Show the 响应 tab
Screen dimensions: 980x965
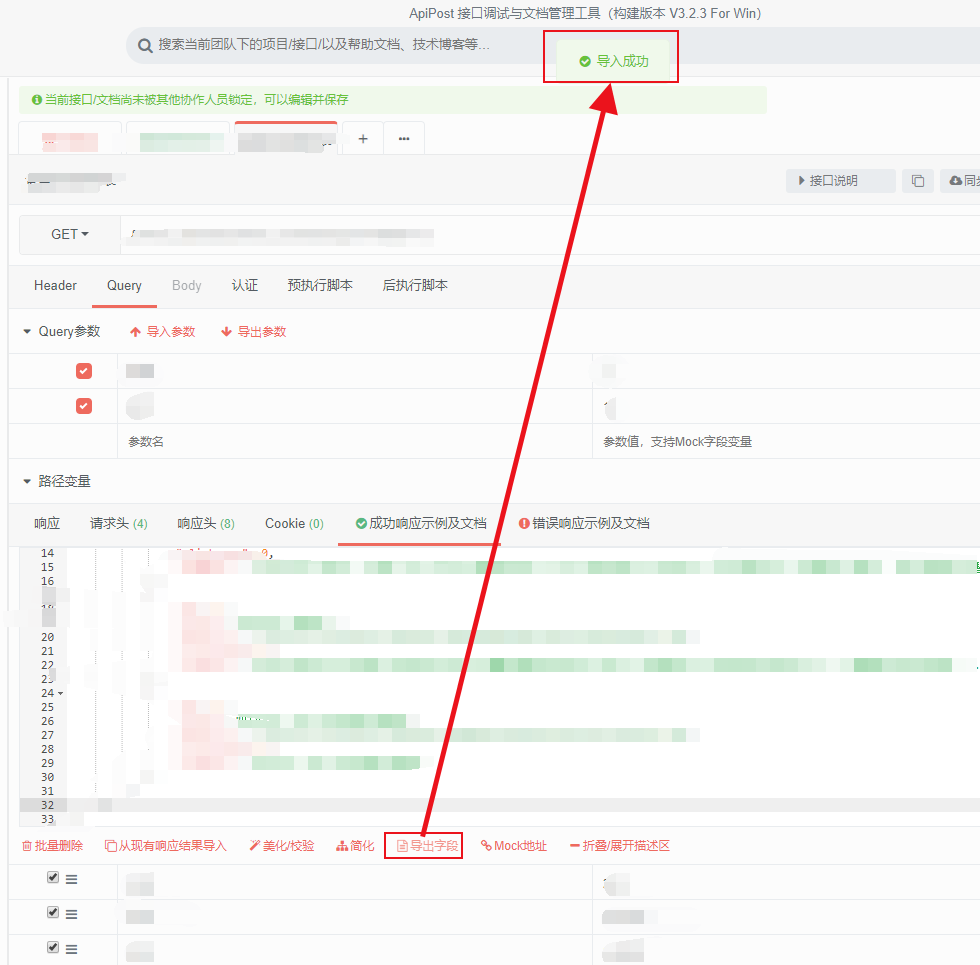[x=47, y=524]
